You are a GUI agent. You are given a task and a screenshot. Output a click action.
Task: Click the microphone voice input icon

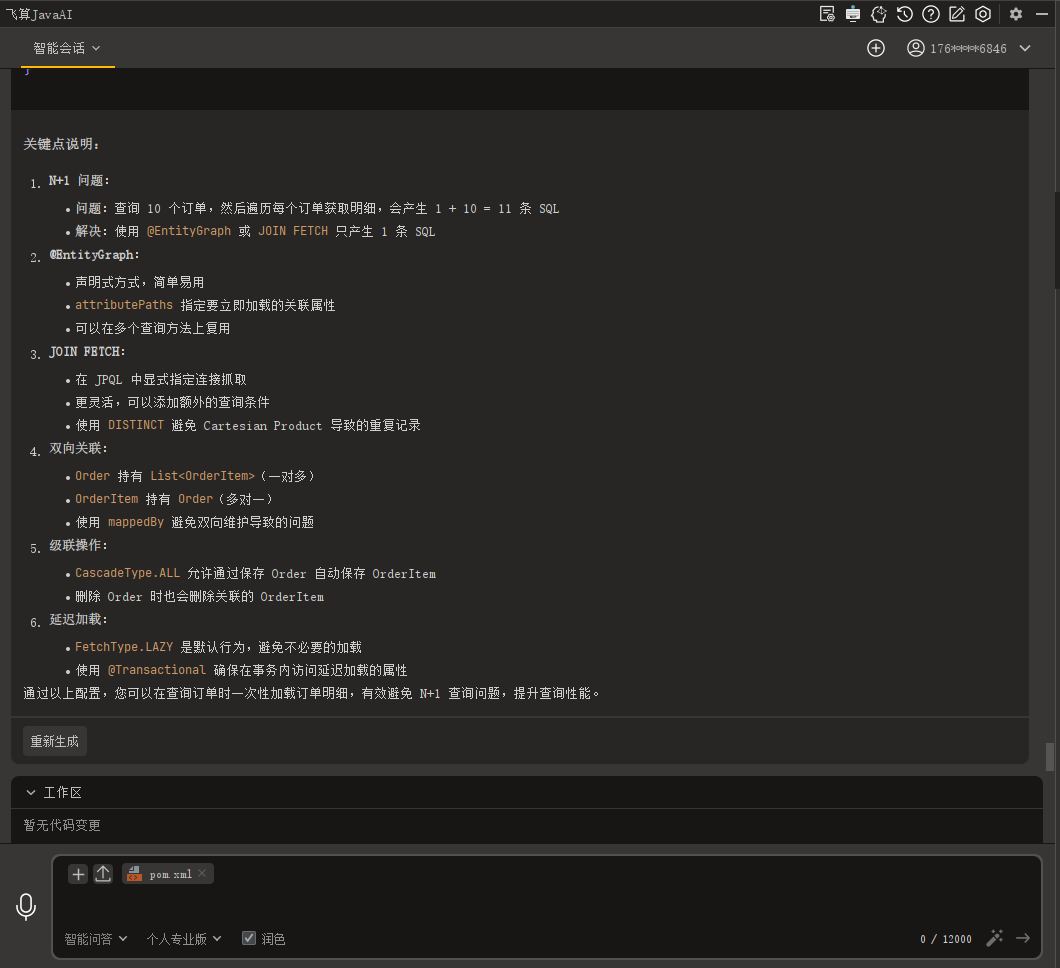click(x=26, y=906)
